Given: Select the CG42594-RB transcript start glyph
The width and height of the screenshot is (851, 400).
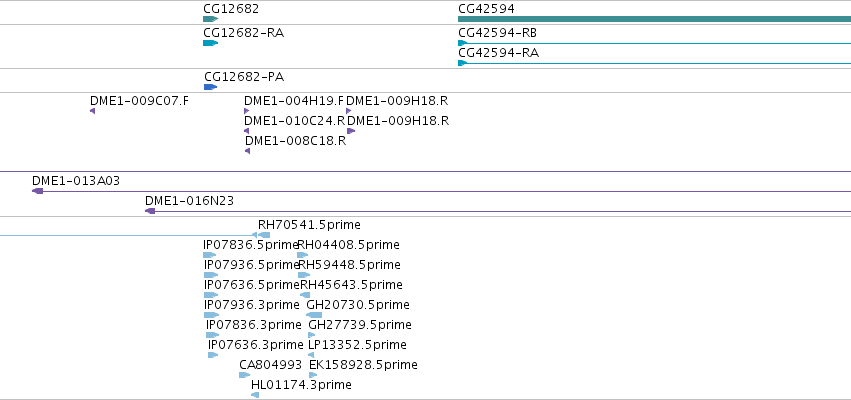Looking at the screenshot, I should click(462, 43).
